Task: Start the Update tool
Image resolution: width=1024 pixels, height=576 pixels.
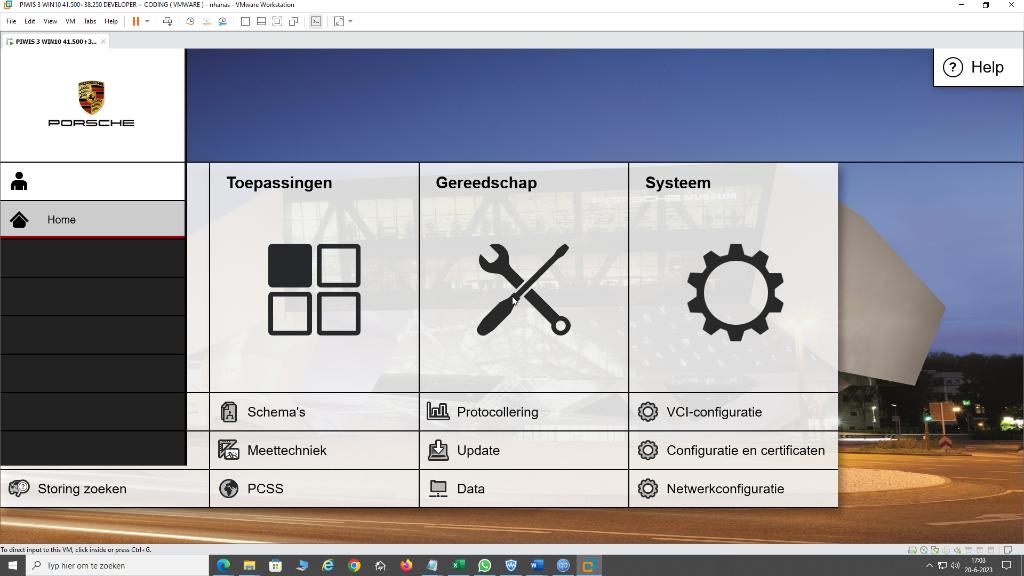Action: tap(478, 450)
